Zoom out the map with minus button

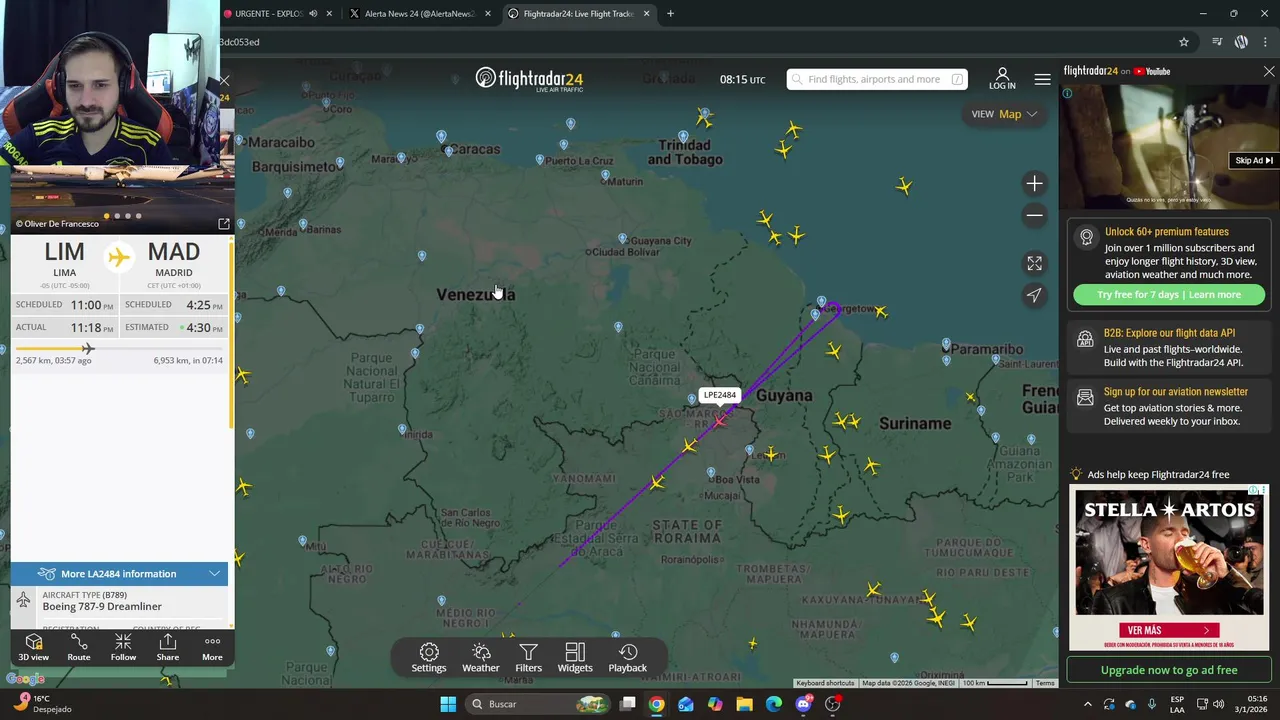click(1034, 215)
